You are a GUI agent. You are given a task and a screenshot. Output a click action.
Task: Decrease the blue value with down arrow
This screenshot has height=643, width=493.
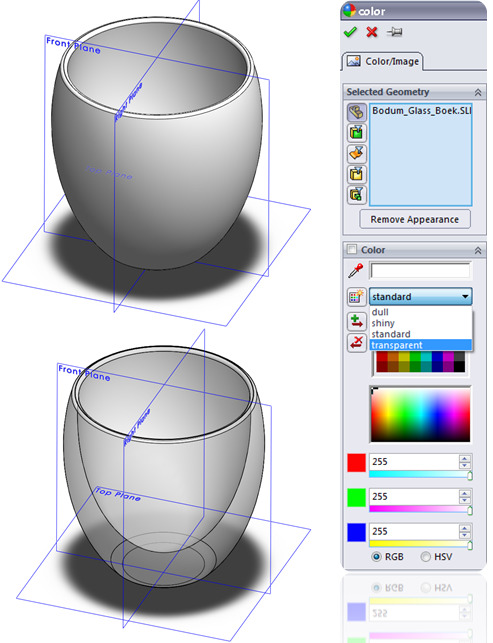tap(465, 535)
